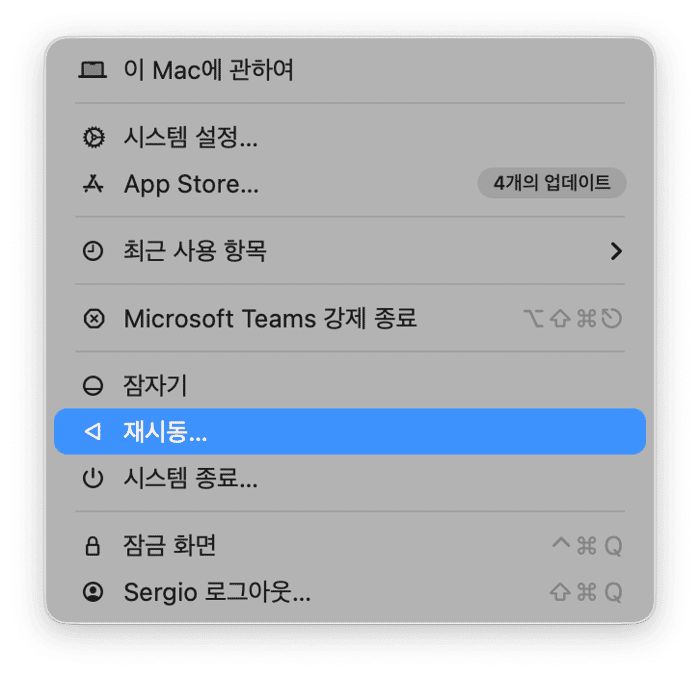Click the restart triangle icon

coord(93,432)
